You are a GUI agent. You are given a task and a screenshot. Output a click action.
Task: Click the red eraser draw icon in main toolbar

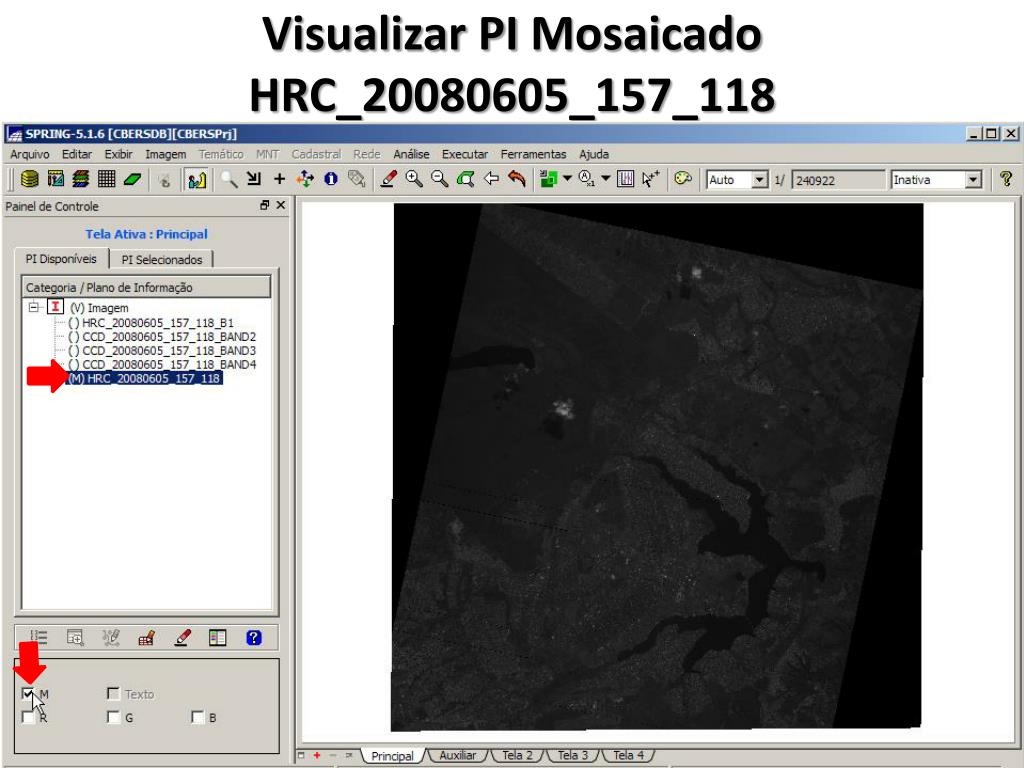(x=389, y=179)
